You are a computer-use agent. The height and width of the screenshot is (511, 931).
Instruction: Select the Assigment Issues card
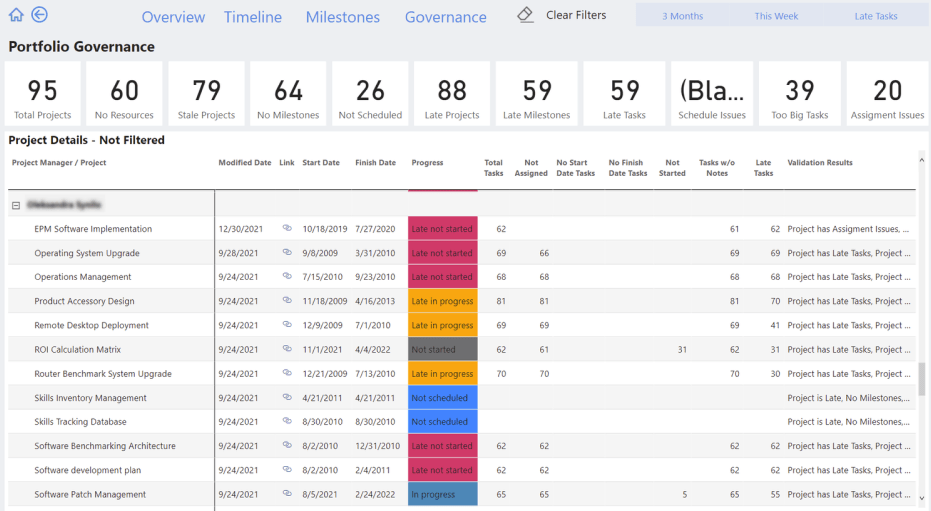click(x=888, y=94)
